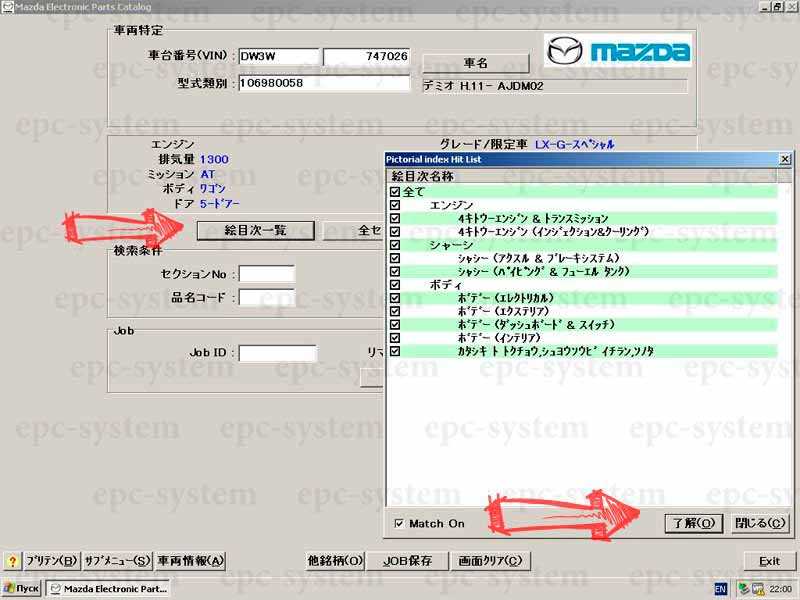The image size is (800, 600).
Task: Uncheck 4キトウーエンジン (インジェクション&クーリング) checkbox
Action: pos(394,232)
